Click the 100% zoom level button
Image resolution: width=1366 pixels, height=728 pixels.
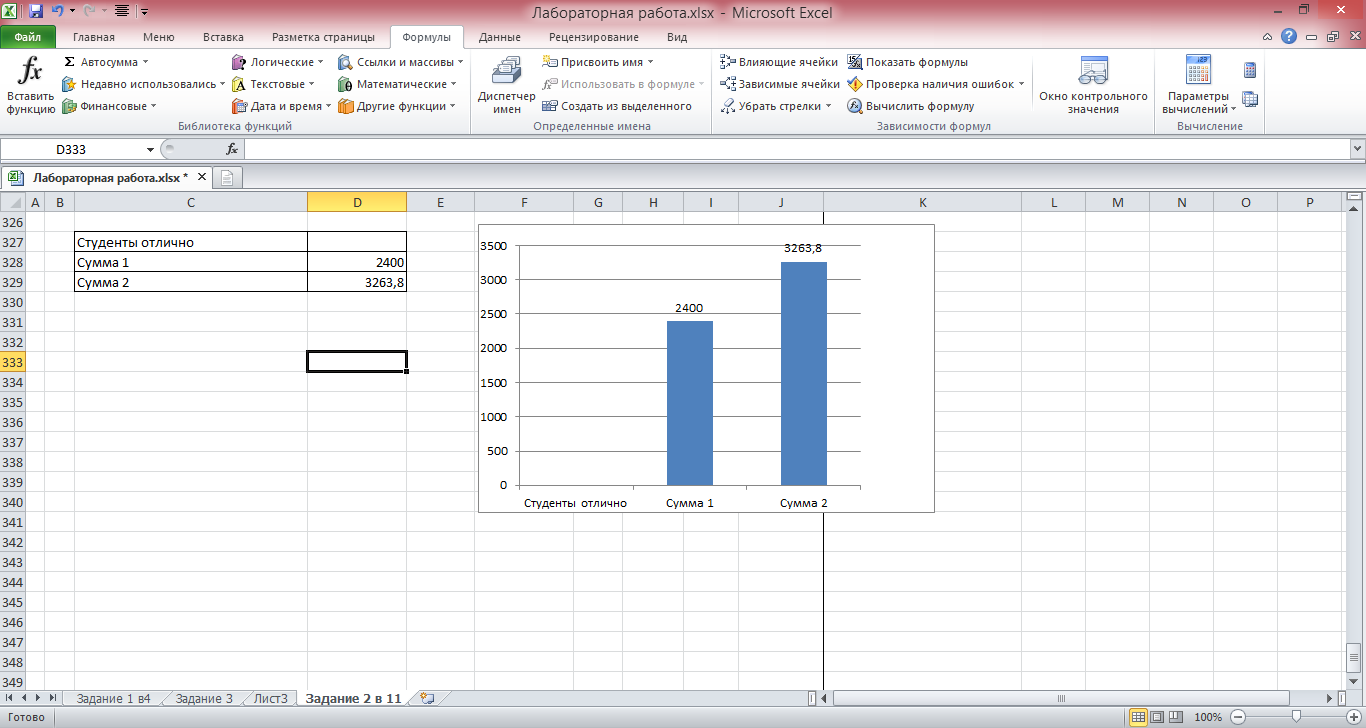click(x=1208, y=717)
